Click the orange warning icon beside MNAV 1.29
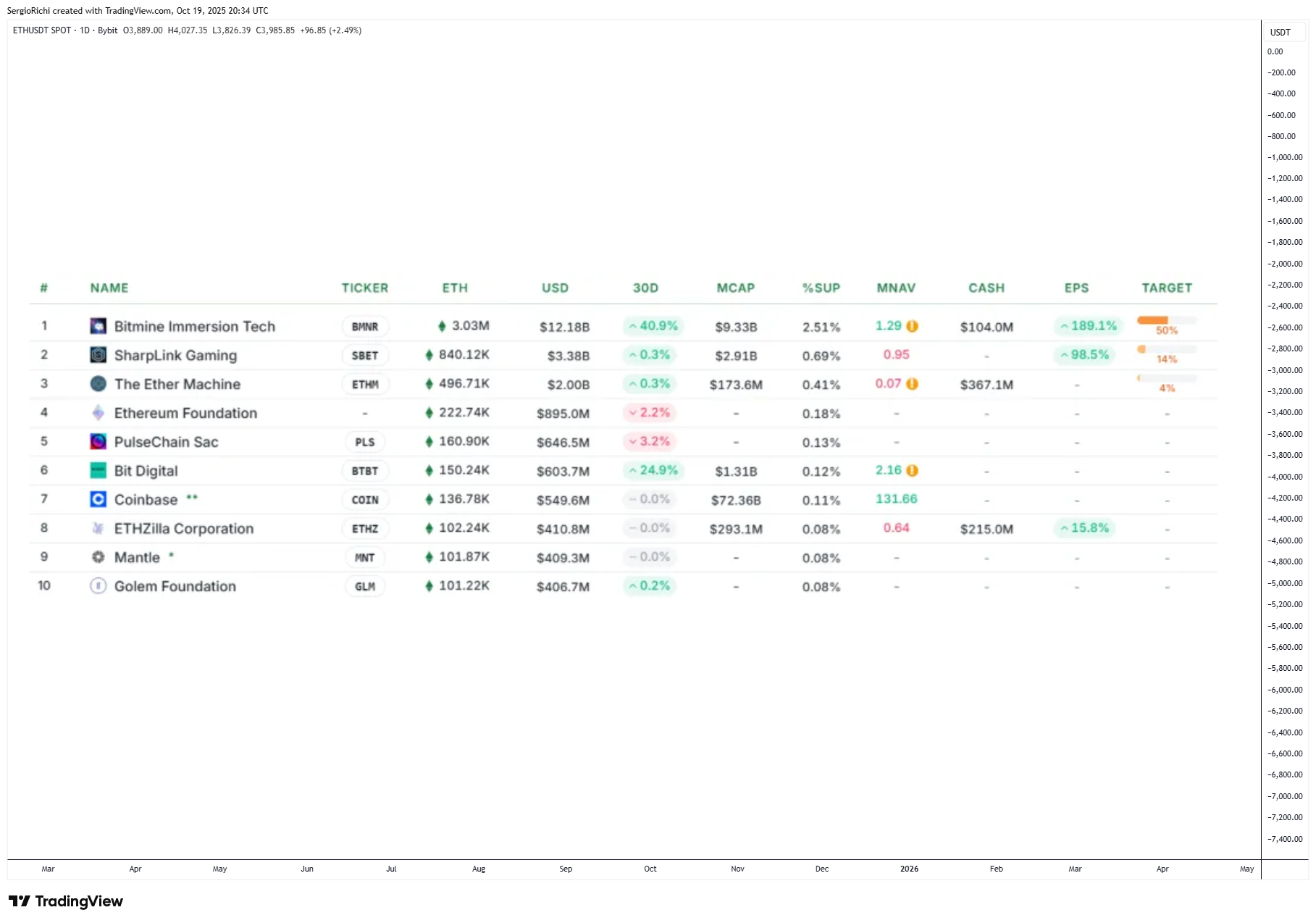The image size is (1316, 923). pyautogui.click(x=913, y=326)
